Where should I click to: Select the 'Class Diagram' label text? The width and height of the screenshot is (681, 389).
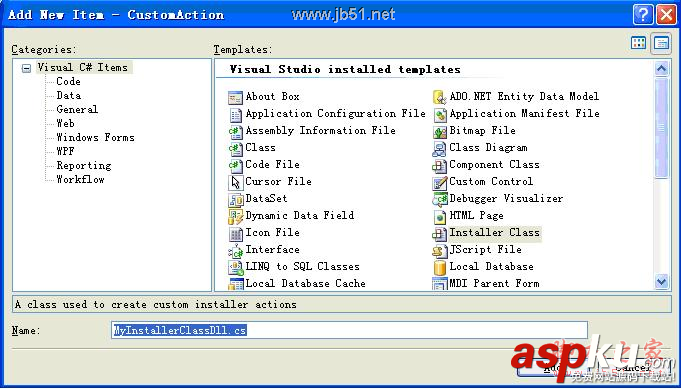tap(488, 148)
